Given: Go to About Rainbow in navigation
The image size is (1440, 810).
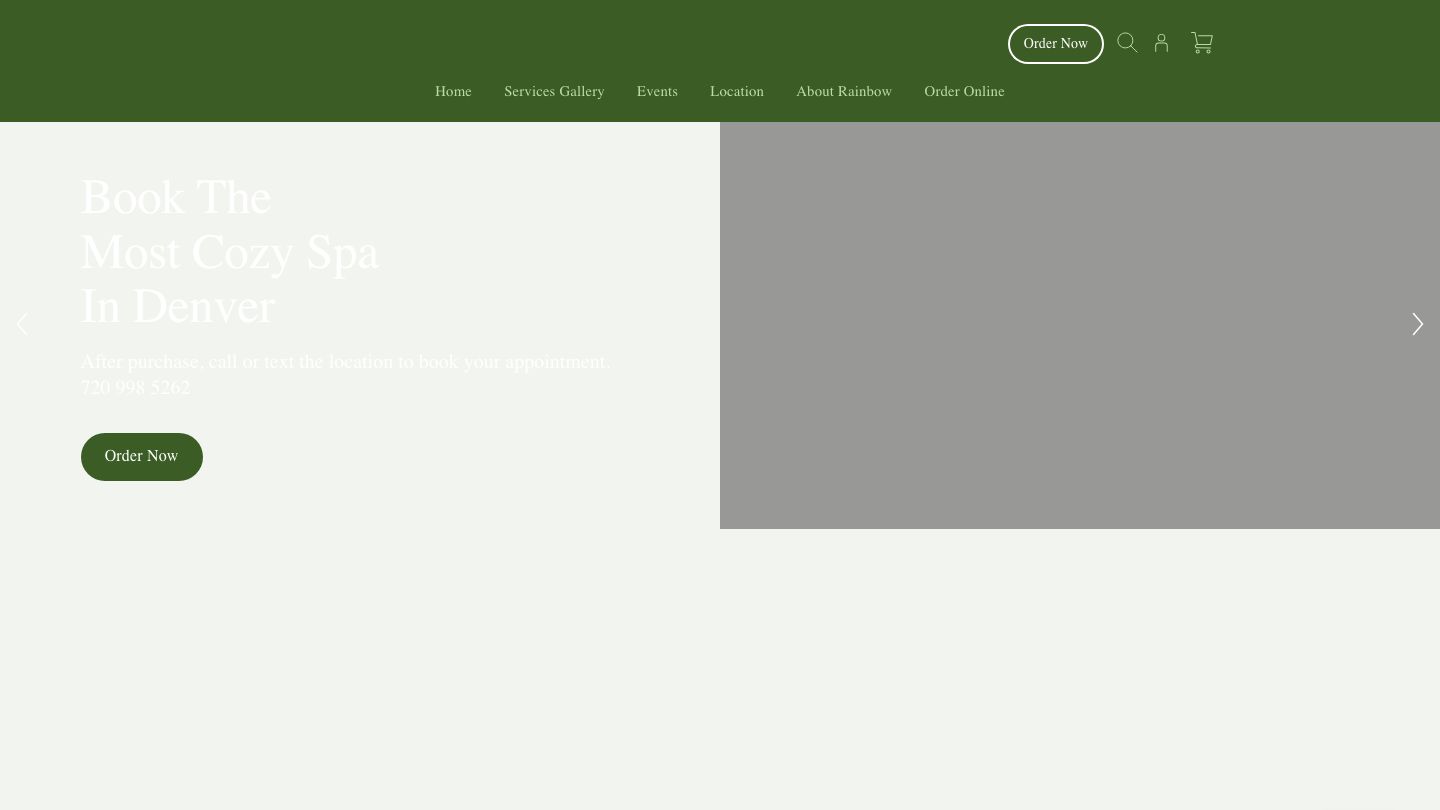Looking at the screenshot, I should point(844,92).
